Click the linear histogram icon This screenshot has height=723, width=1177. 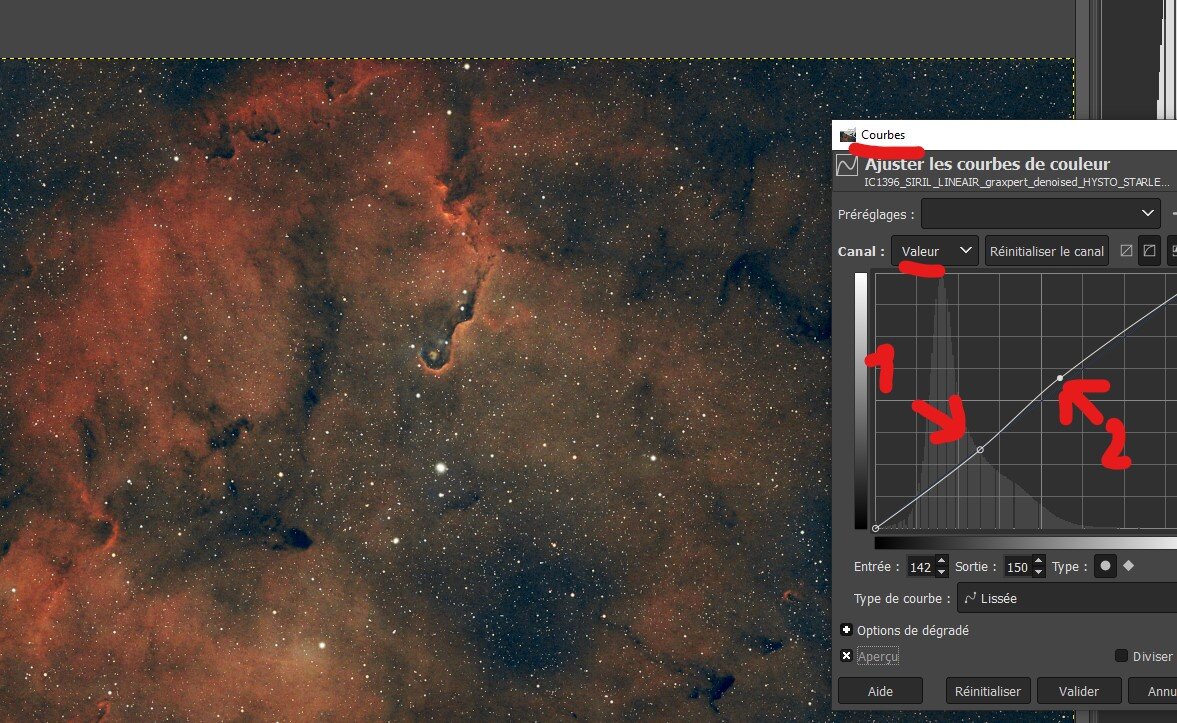[1126, 251]
